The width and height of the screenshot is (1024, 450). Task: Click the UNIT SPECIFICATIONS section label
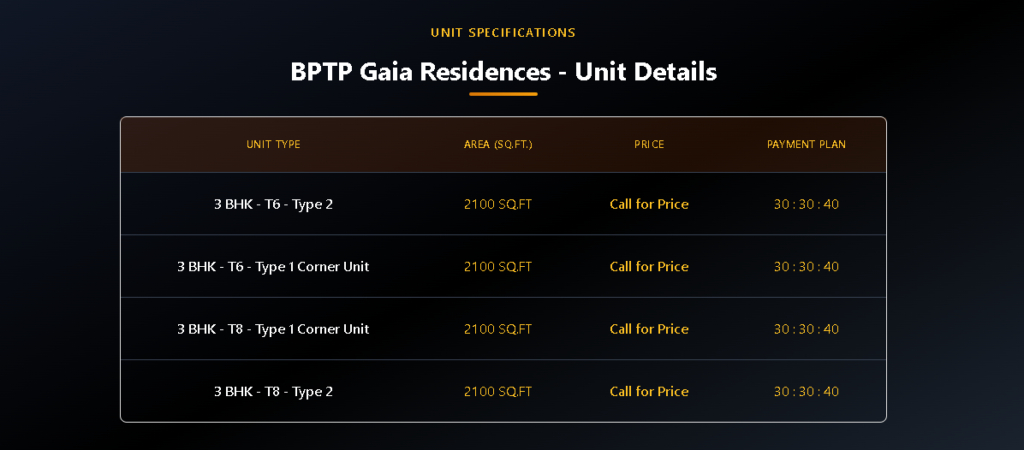point(503,33)
